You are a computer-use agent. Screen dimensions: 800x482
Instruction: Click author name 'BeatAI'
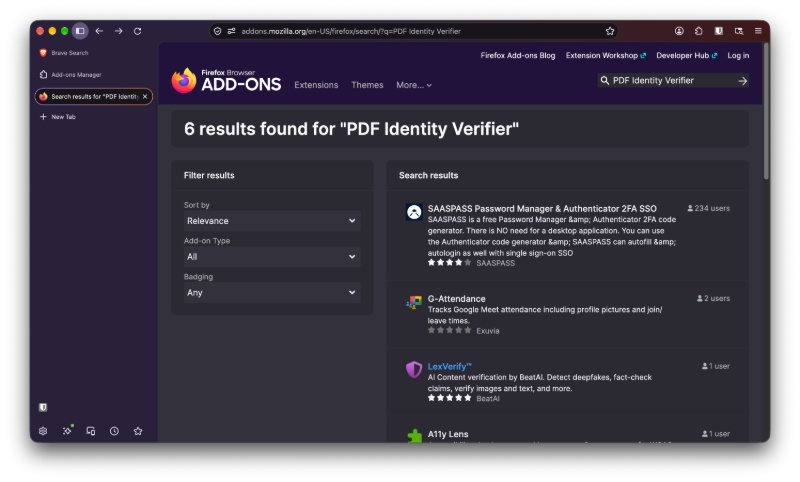click(x=487, y=398)
